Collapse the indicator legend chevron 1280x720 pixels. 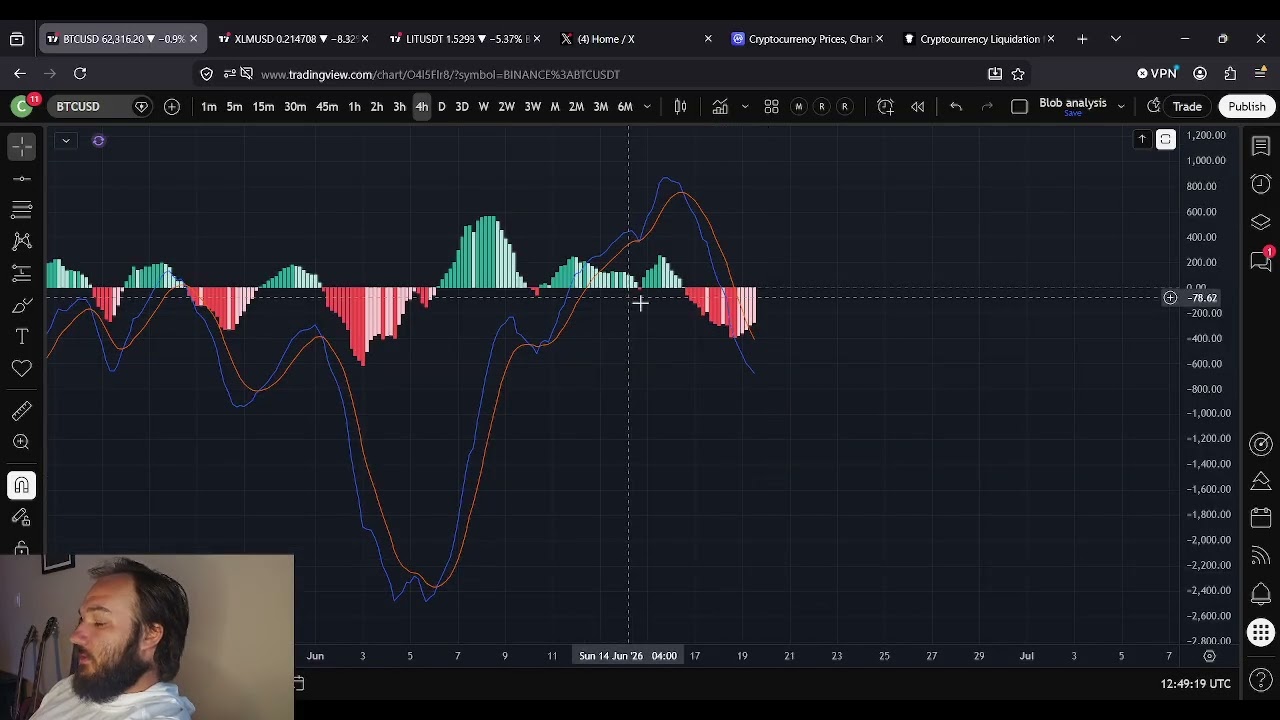tap(65, 140)
